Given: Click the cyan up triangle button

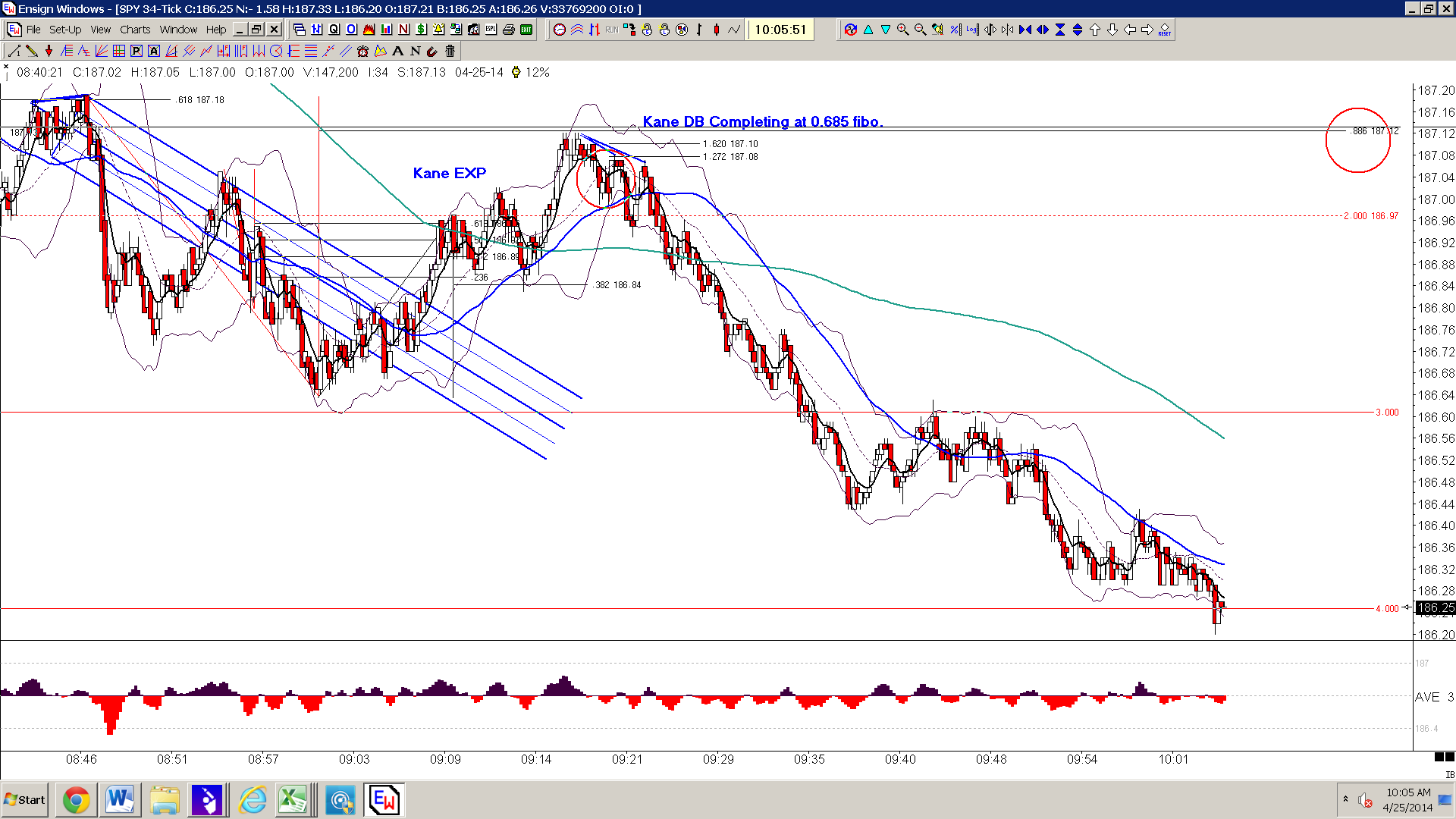Looking at the screenshot, I should tap(868, 30).
